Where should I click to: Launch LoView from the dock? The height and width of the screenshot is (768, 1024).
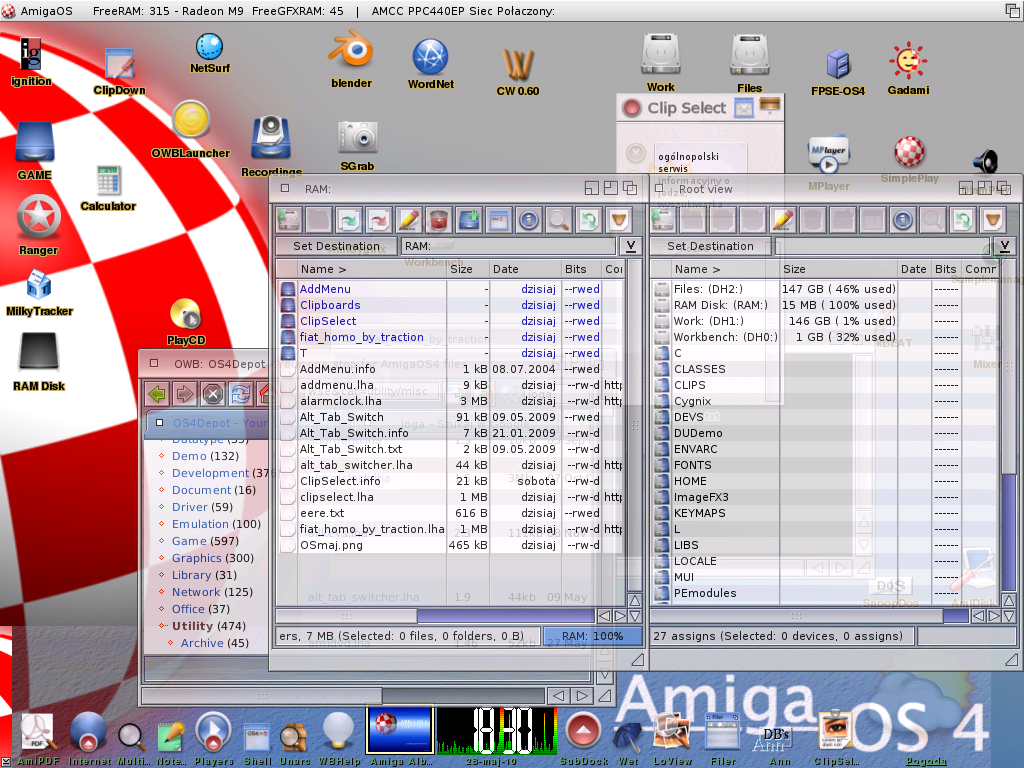pyautogui.click(x=673, y=738)
